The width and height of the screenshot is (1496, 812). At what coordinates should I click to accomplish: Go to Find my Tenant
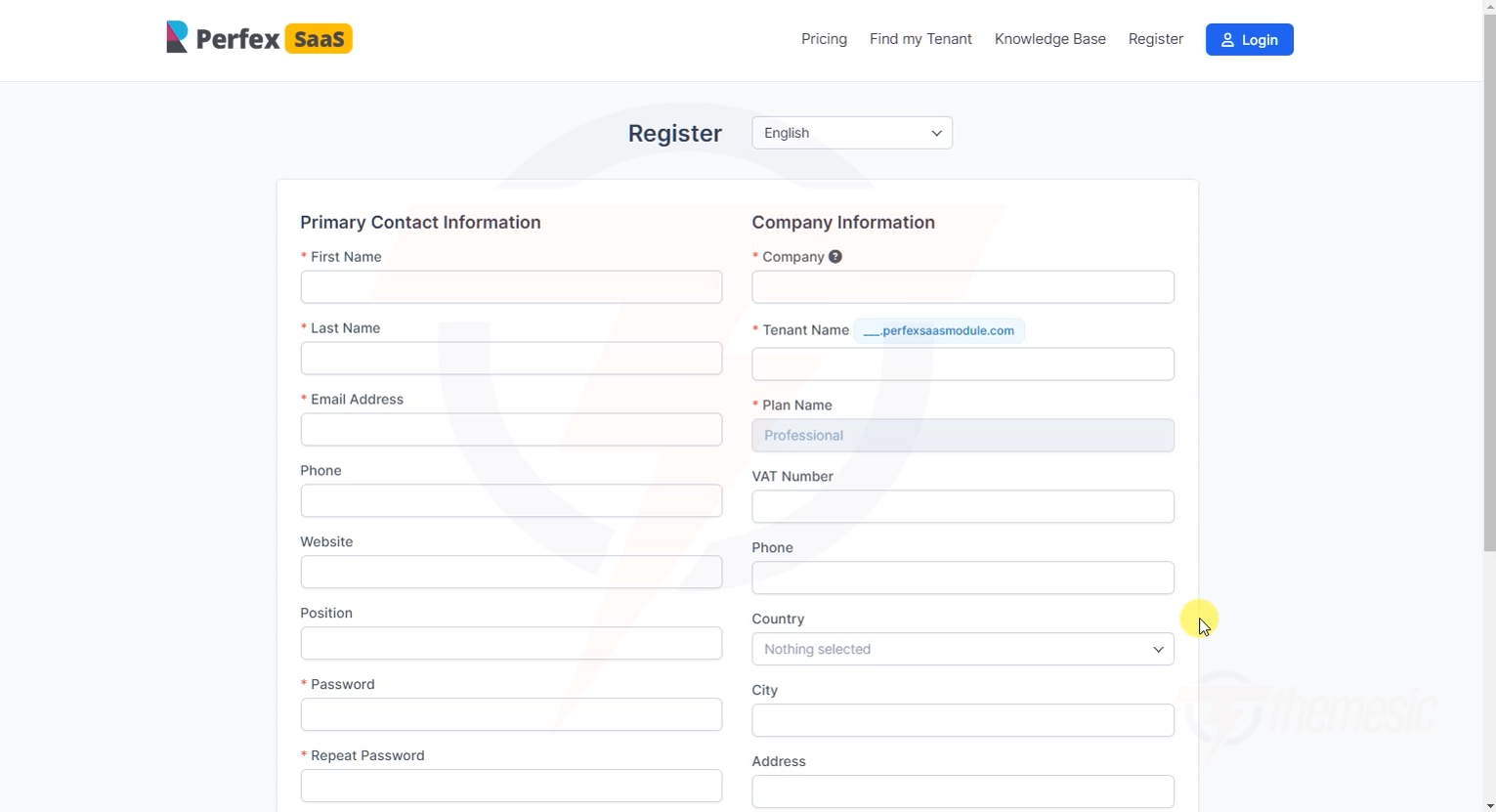919,39
